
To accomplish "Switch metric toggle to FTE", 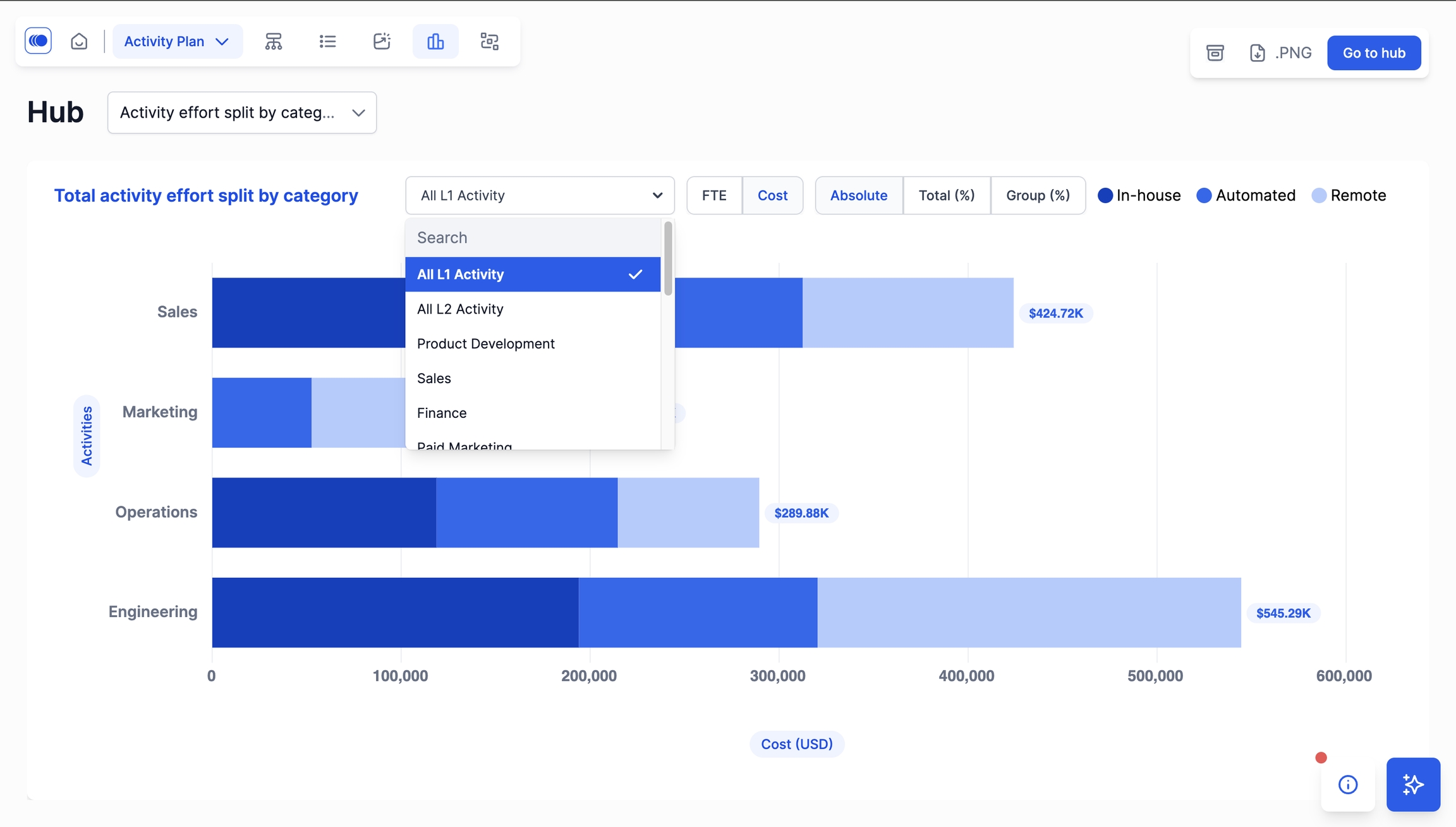I will click(x=714, y=195).
